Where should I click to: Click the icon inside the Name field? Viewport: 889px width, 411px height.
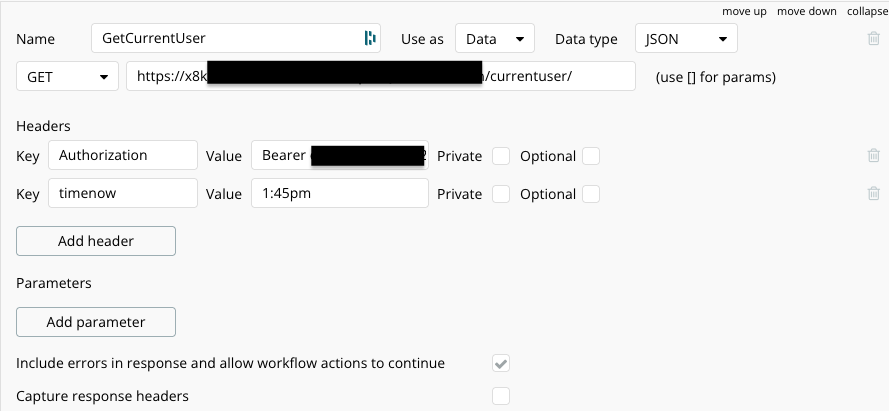click(x=370, y=39)
